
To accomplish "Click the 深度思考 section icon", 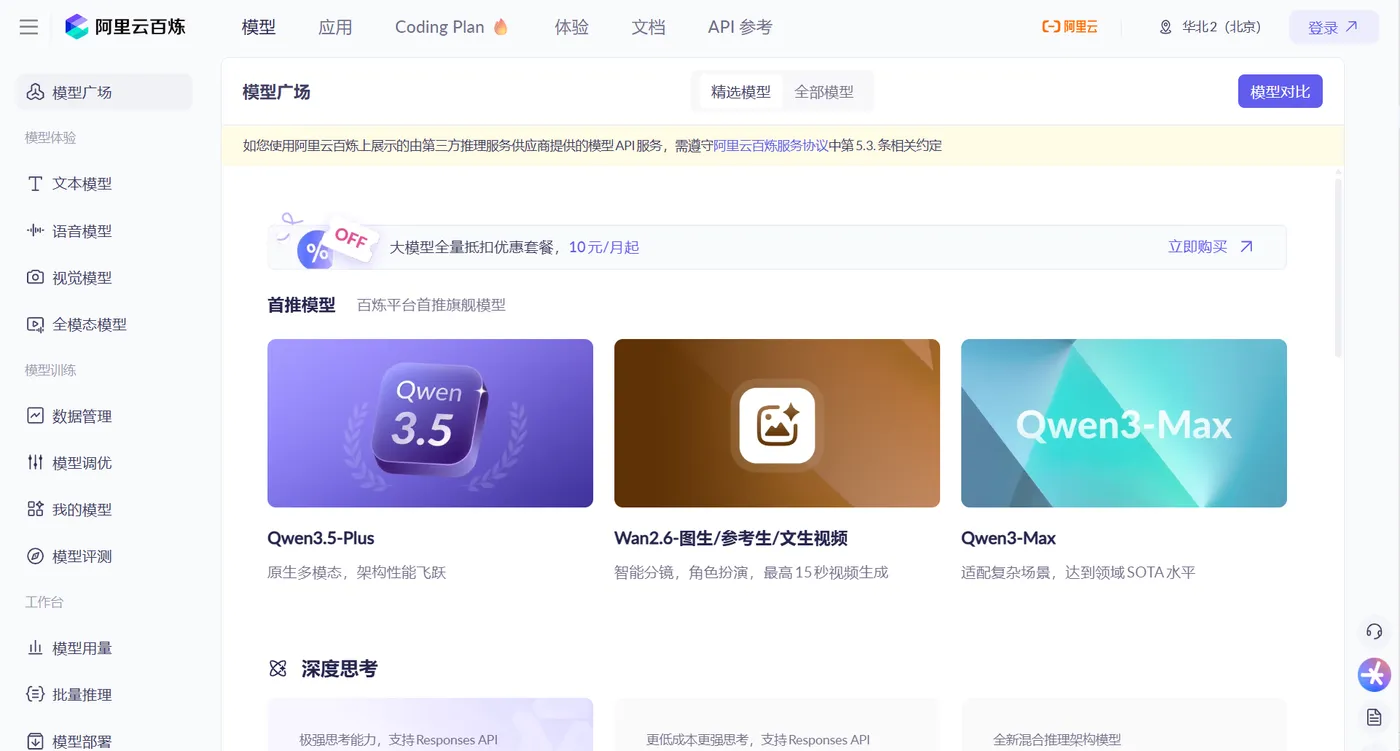I will coord(278,669).
